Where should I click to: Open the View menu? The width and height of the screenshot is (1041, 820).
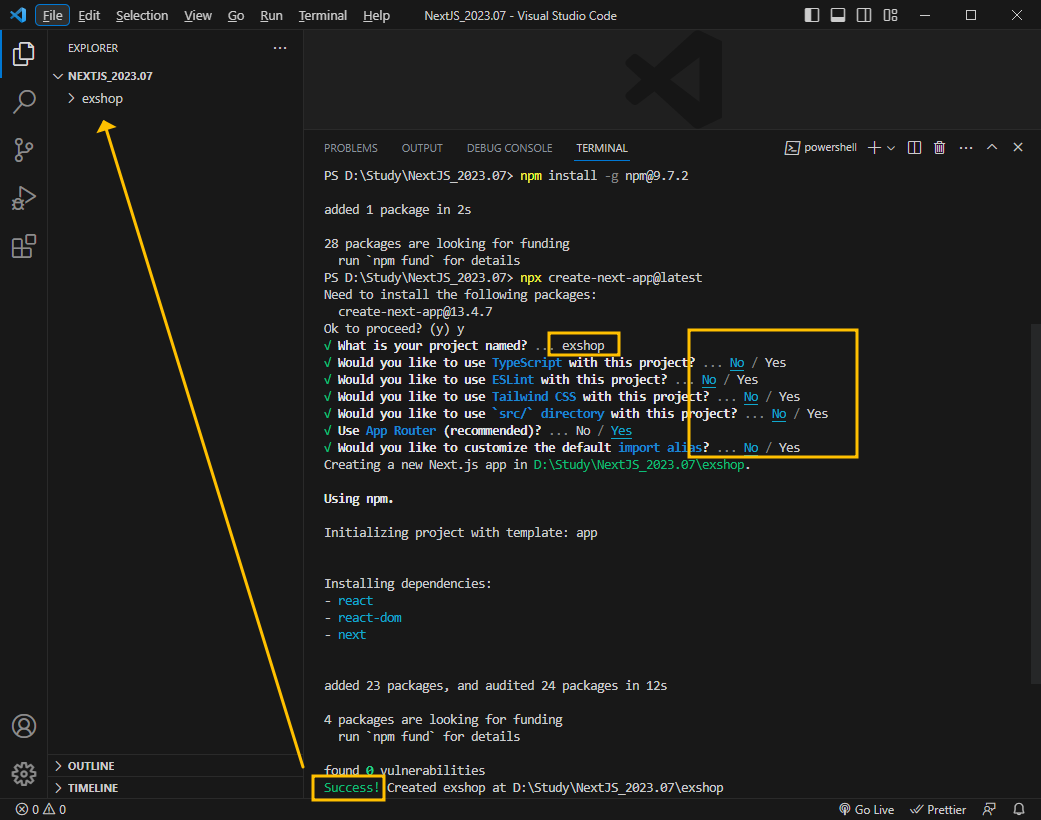(198, 15)
